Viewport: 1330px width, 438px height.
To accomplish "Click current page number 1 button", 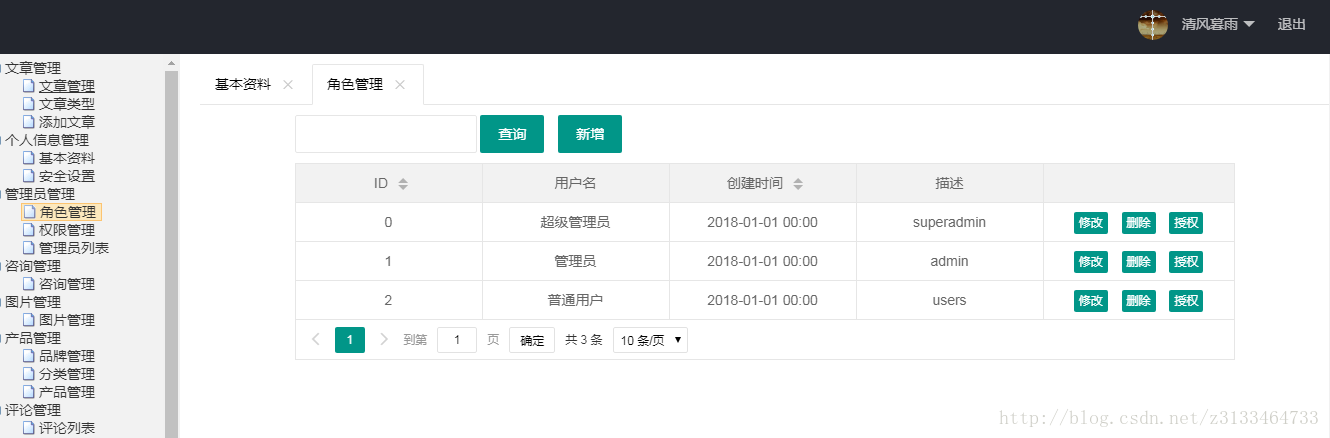I will click(x=350, y=340).
